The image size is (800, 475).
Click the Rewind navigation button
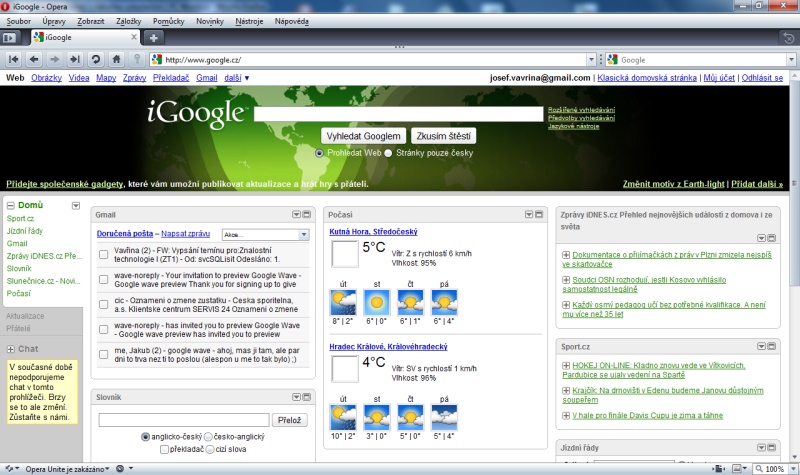click(x=14, y=60)
